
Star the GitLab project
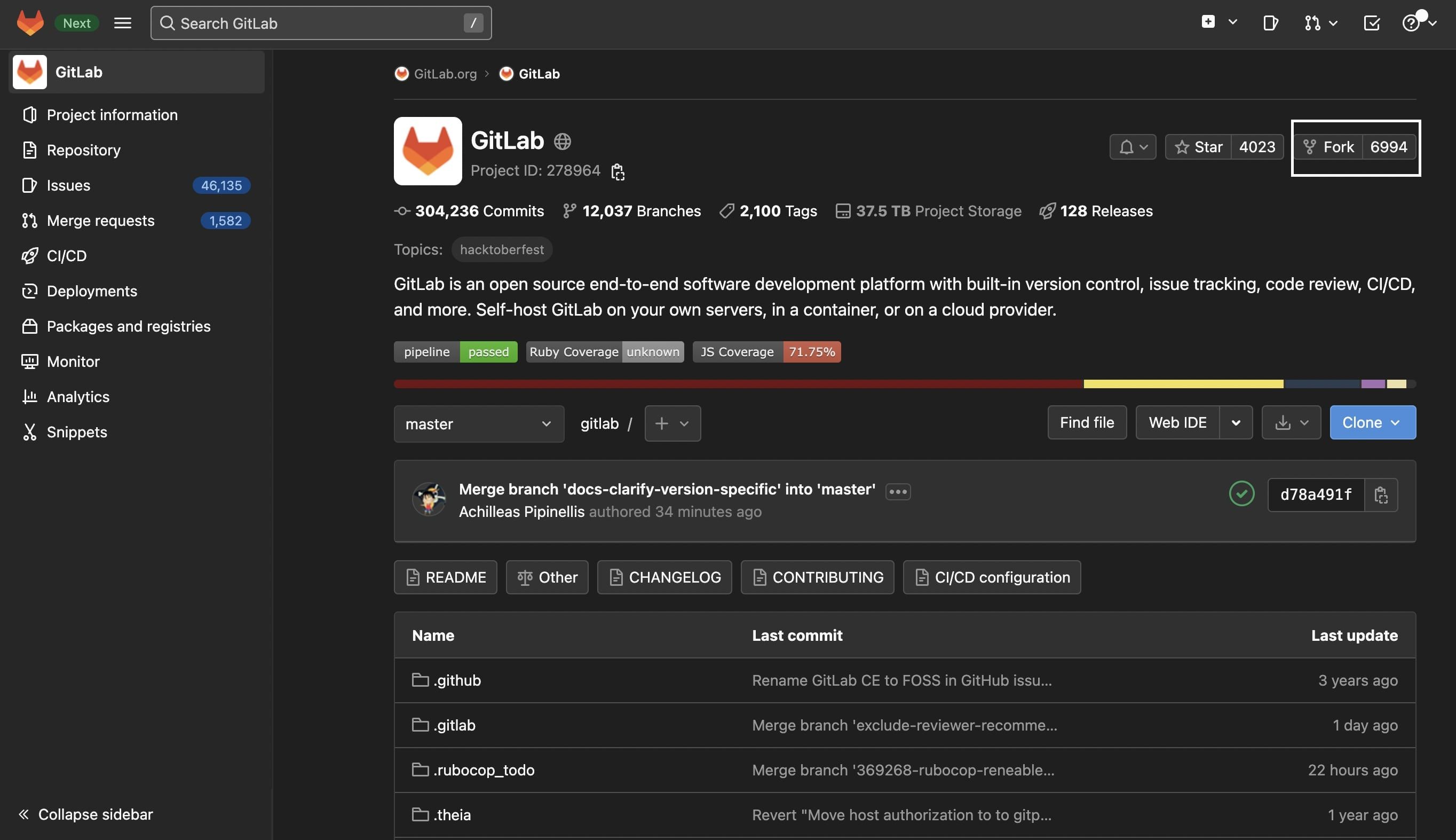[x=1198, y=147]
